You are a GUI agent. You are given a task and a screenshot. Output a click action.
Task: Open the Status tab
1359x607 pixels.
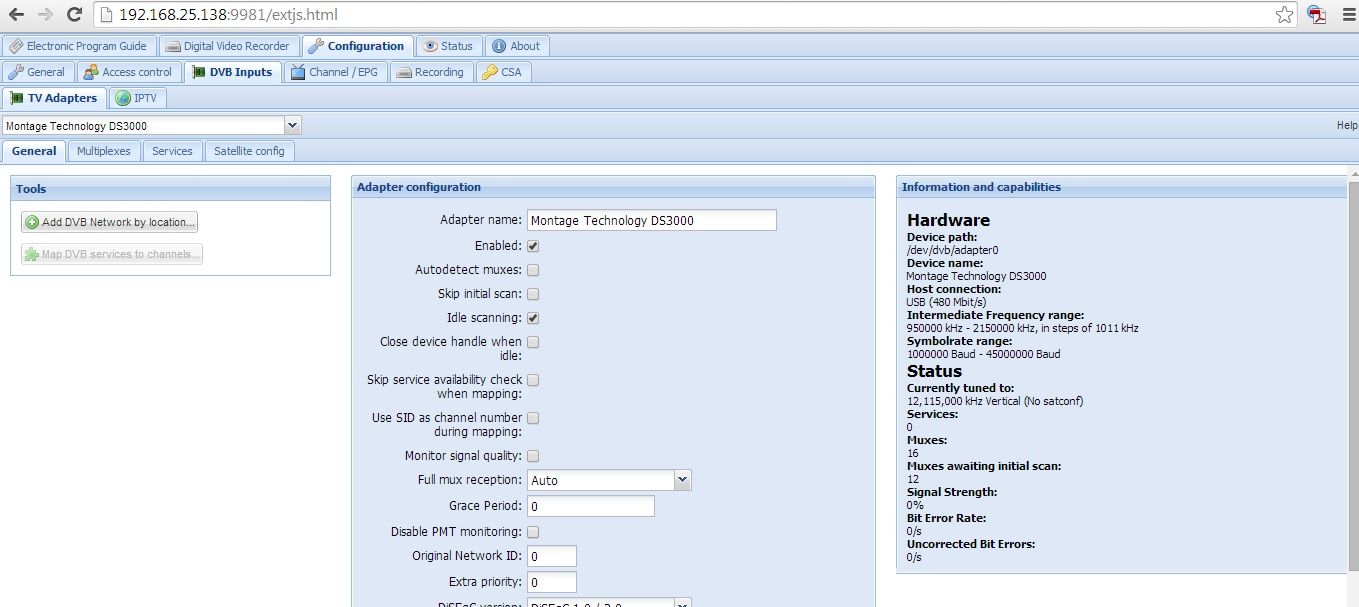click(x=448, y=46)
